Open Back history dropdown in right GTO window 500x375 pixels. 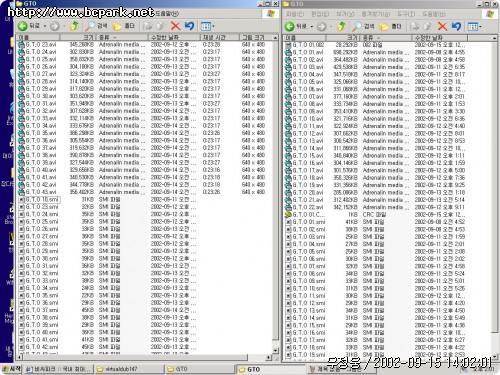point(312,26)
